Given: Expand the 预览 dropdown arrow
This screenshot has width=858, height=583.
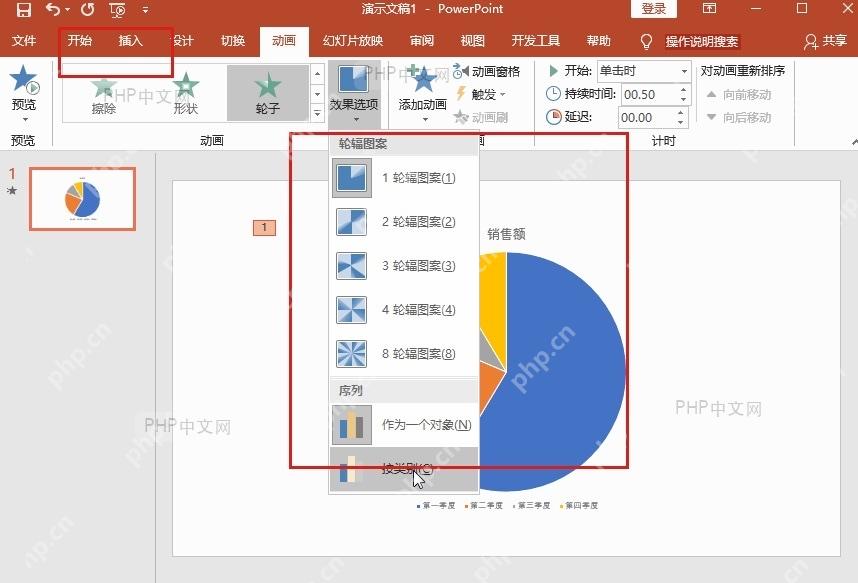Looking at the screenshot, I should (x=25, y=119).
